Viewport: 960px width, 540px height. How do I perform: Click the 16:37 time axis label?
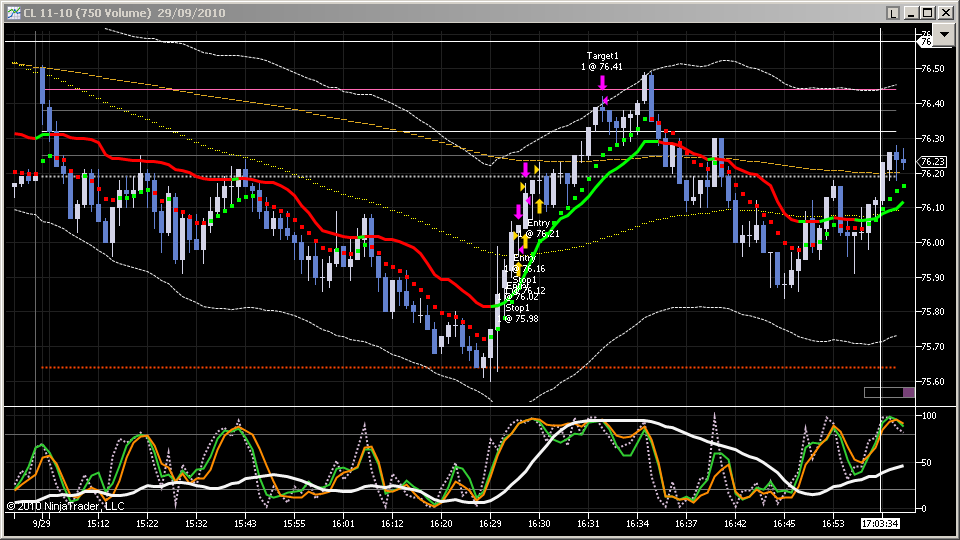[x=686, y=523]
